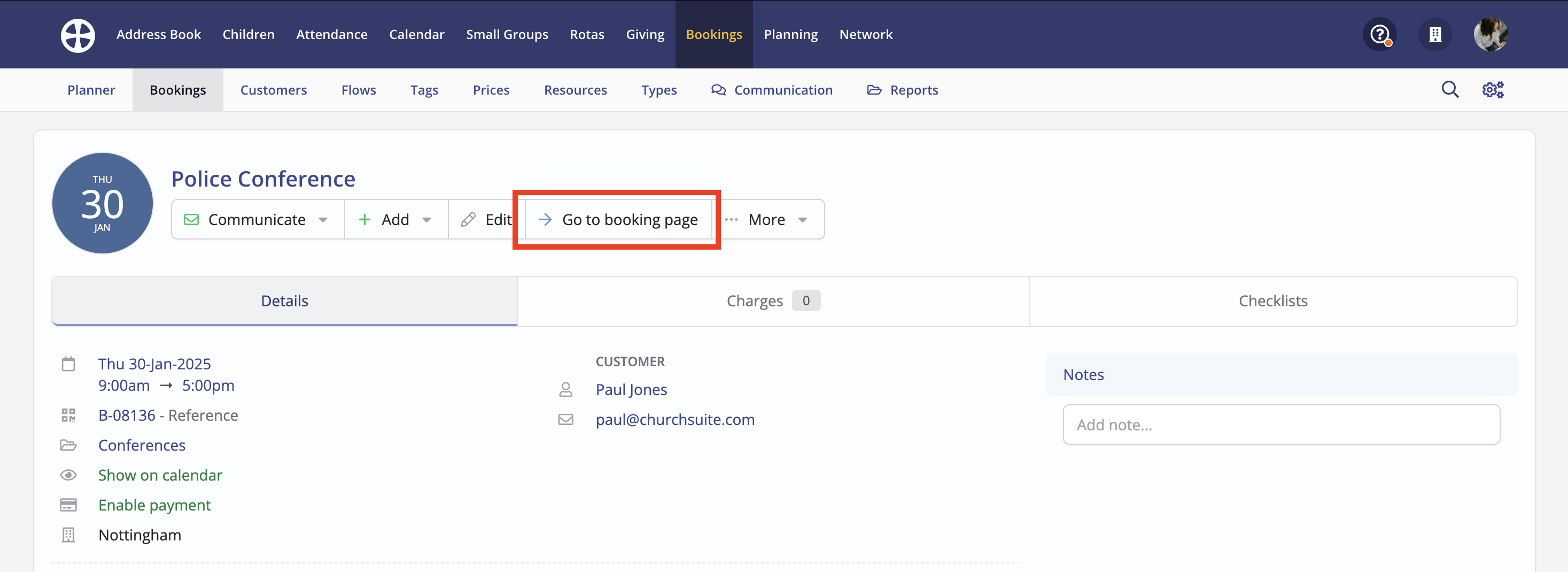Screen dimensions: 1568x572
Task: Select Bookings section tab in sub navigation
Action: [x=178, y=90]
